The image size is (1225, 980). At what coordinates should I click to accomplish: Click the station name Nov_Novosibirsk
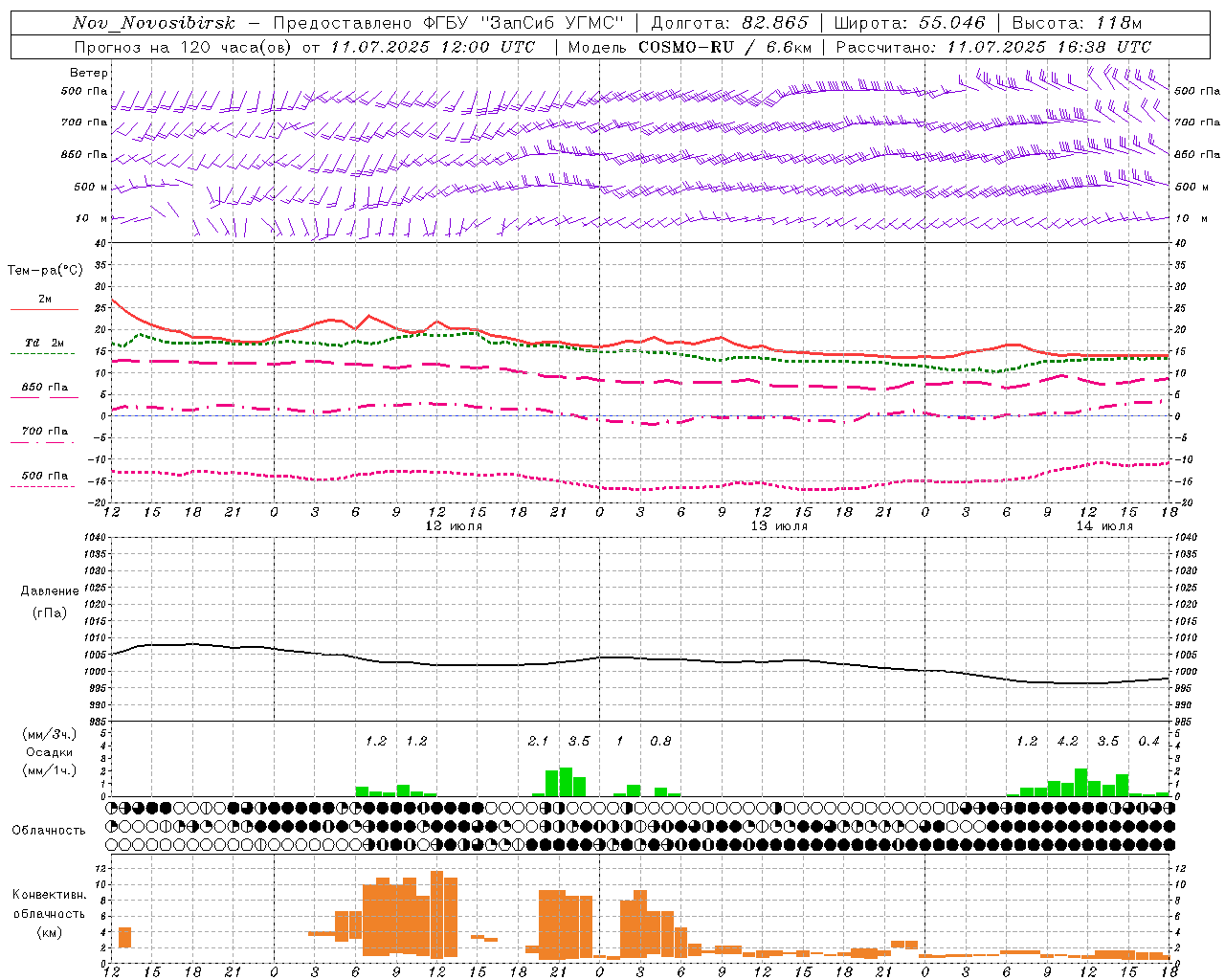pos(154,23)
